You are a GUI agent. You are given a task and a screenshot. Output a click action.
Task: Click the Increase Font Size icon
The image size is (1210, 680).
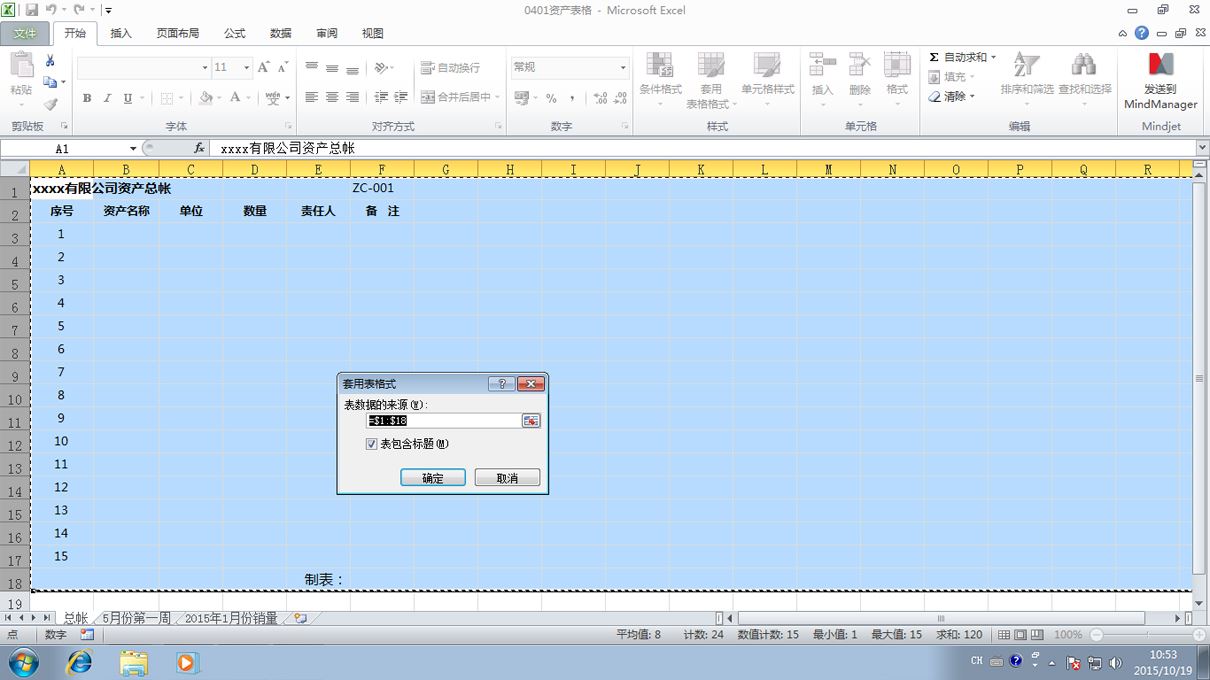click(264, 67)
